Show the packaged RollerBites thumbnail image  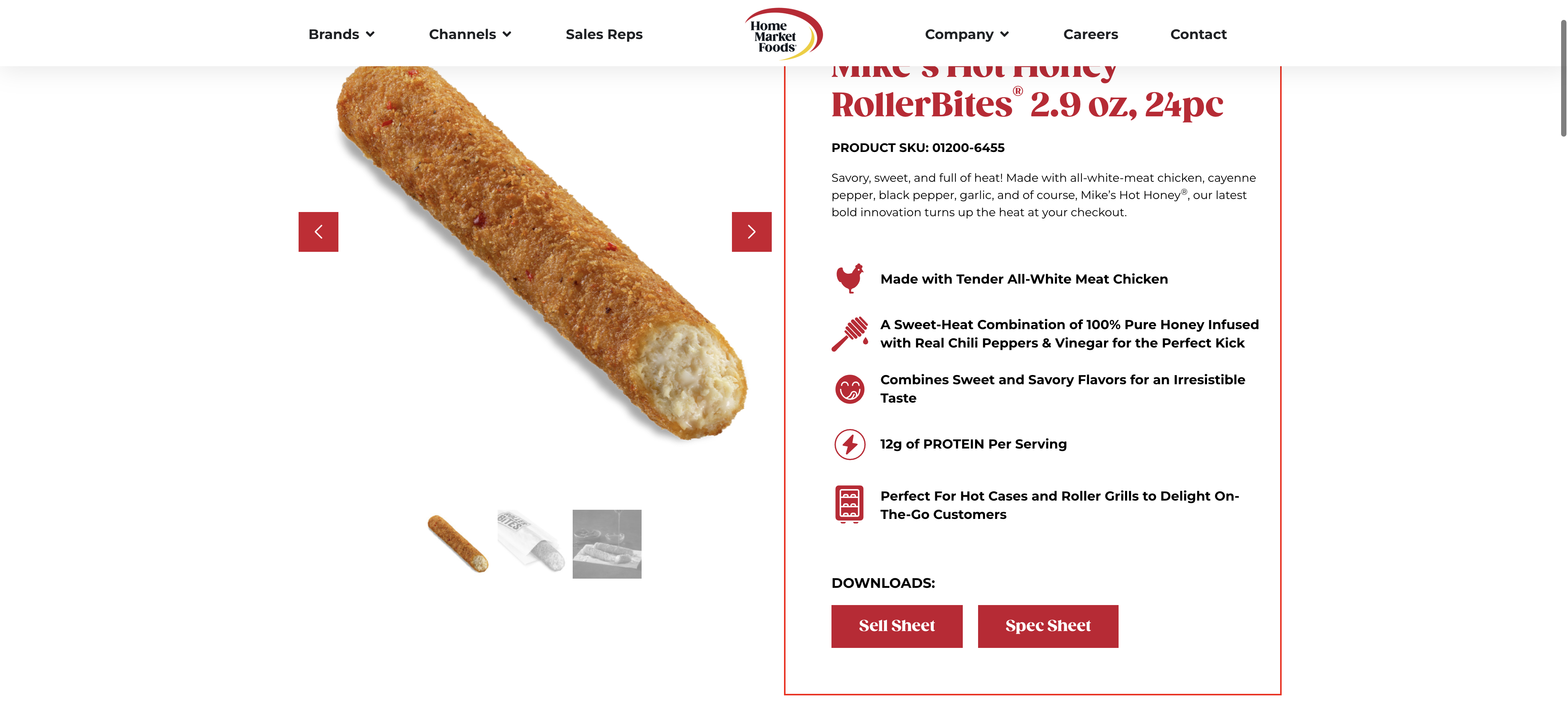[x=531, y=544]
